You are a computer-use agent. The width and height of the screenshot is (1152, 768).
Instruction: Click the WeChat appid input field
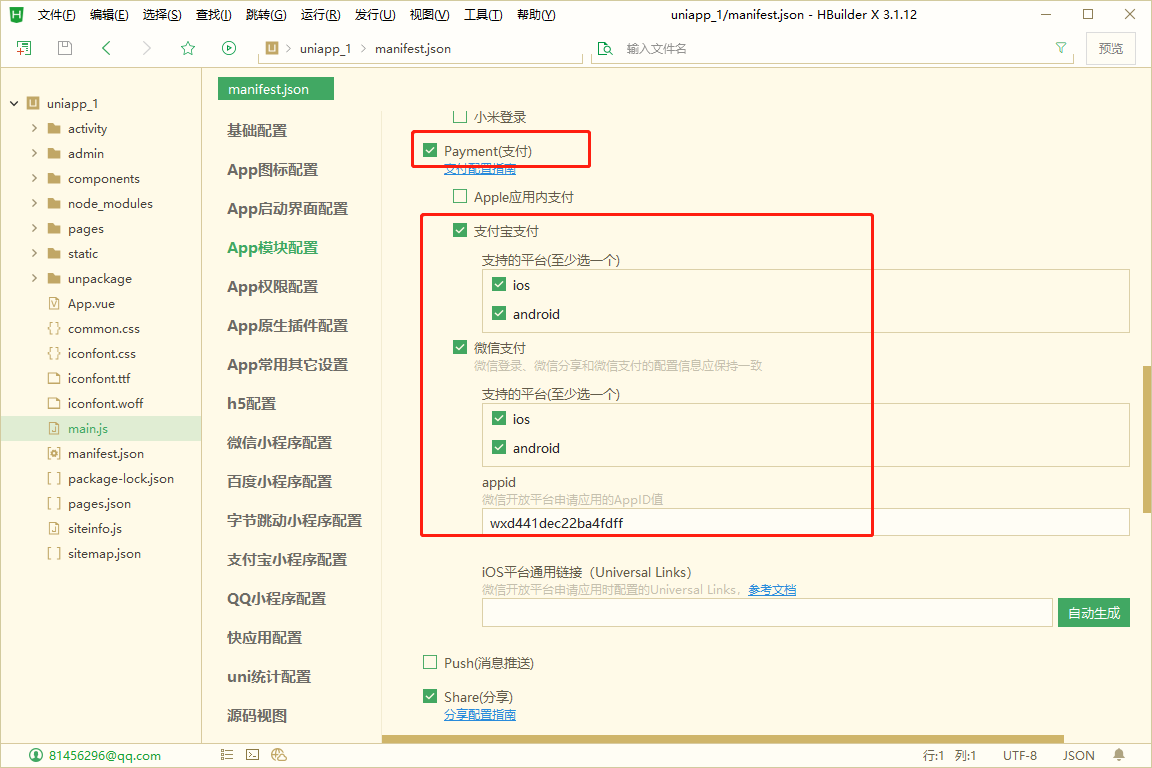(x=805, y=523)
